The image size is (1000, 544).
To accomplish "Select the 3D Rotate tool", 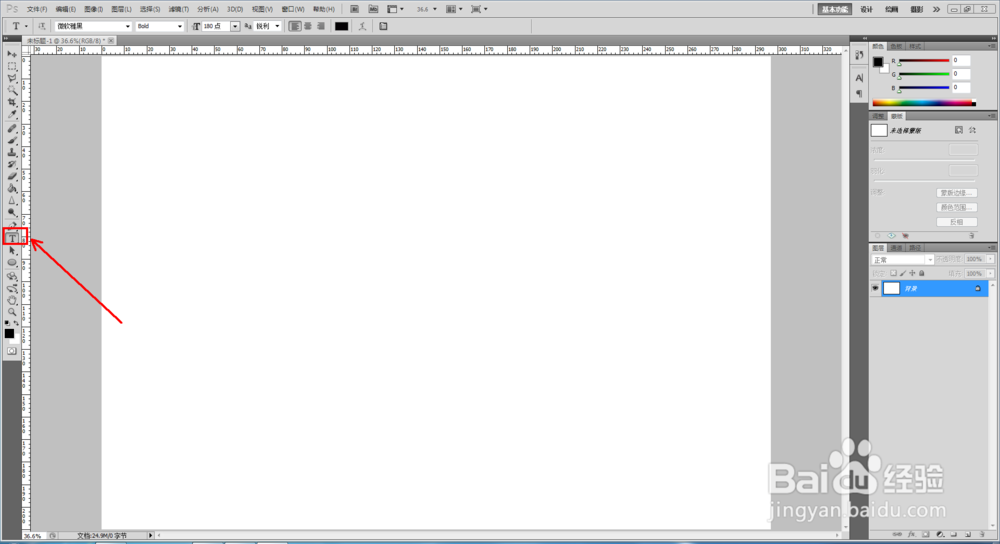I will pos(11,276).
